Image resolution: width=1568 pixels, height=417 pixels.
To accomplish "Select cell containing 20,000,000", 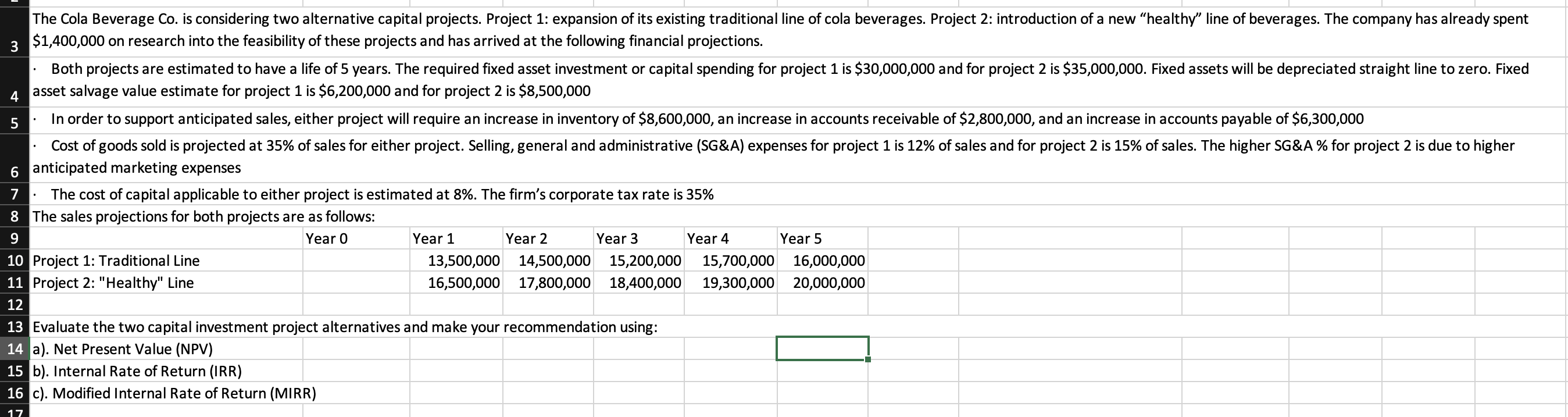I will (x=823, y=283).
